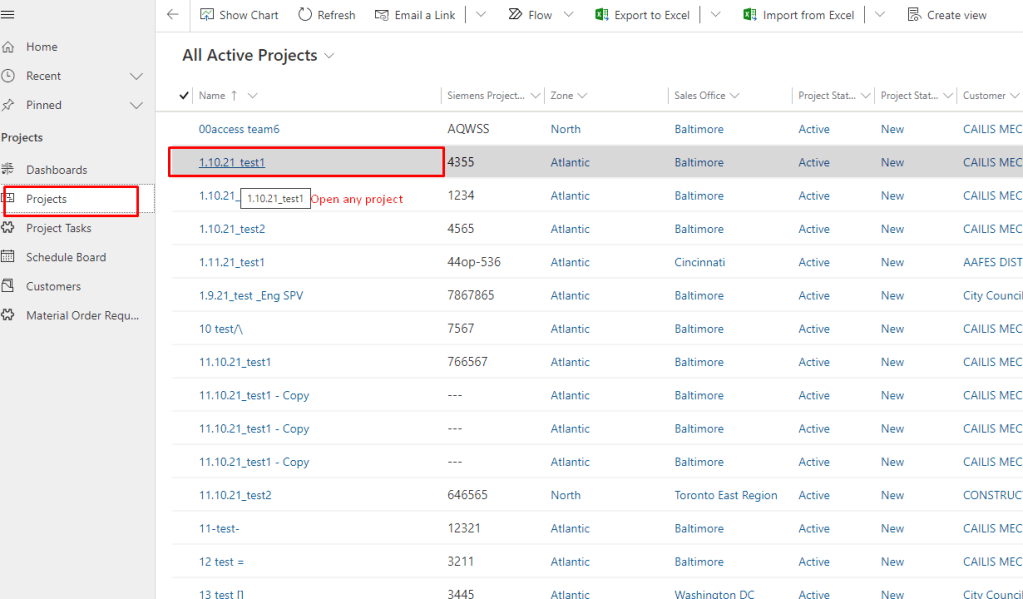Sort by the Sales Office column header

(699, 96)
